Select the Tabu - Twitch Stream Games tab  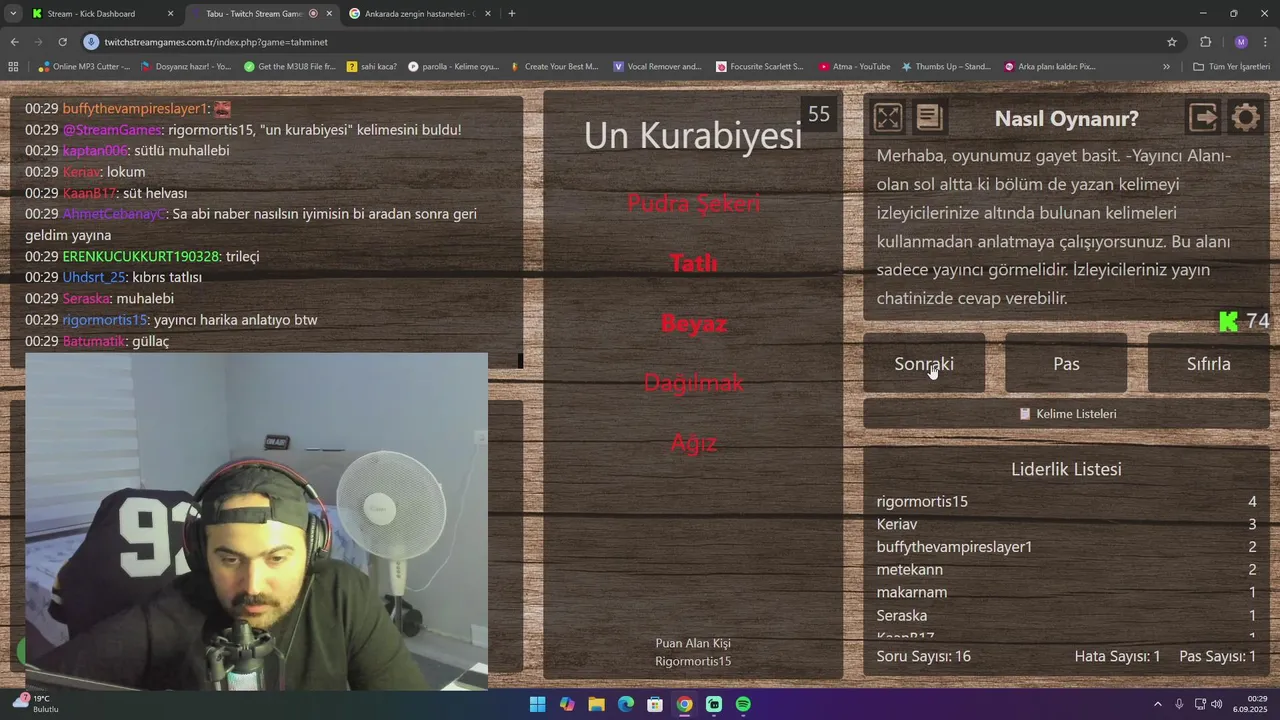(x=262, y=14)
